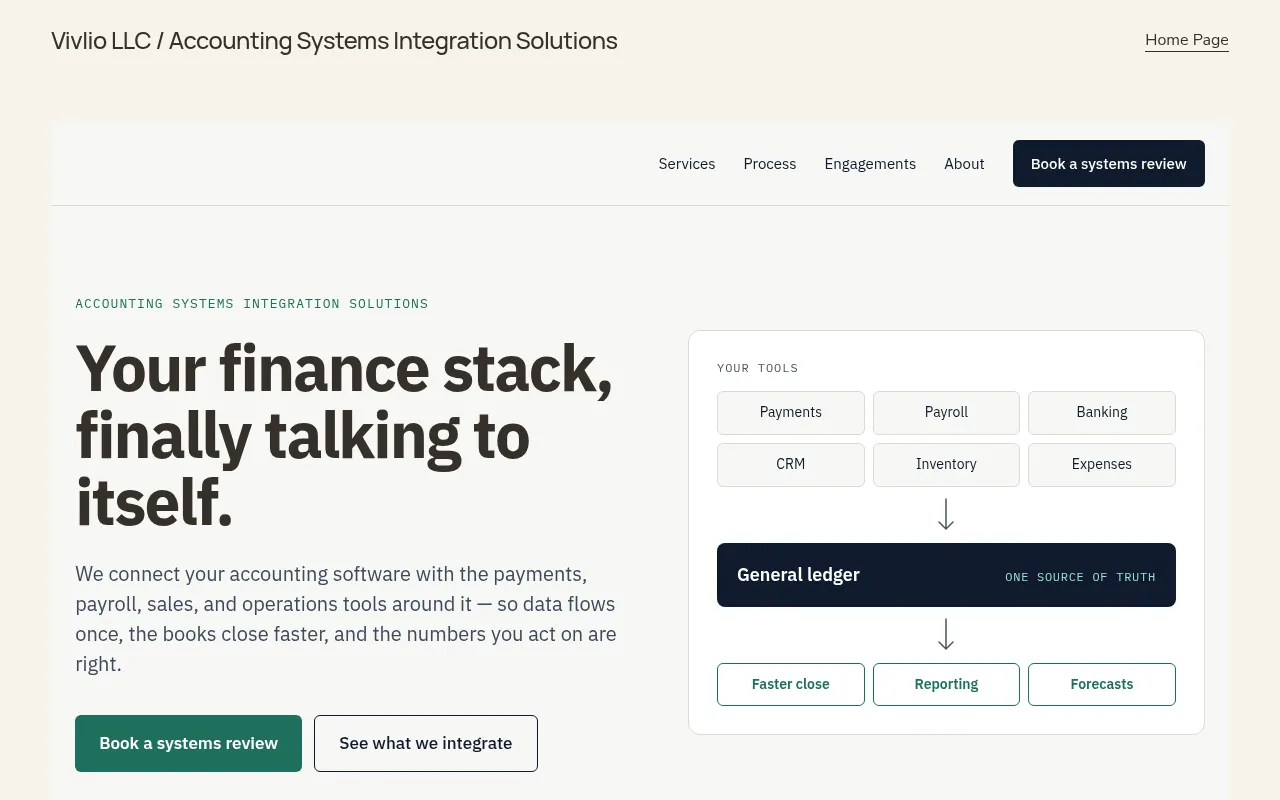This screenshot has width=1280, height=800.
Task: Click See what we integrate button
Action: click(426, 743)
